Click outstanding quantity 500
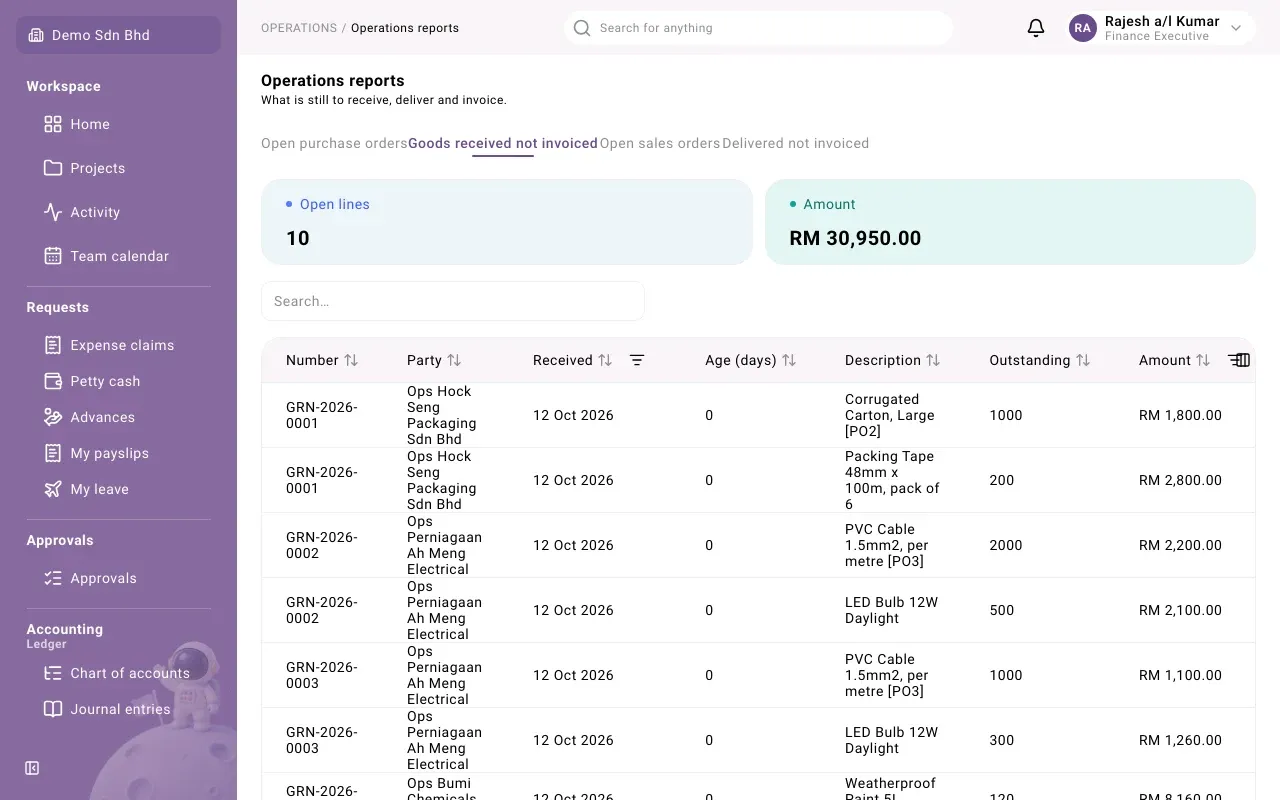The width and height of the screenshot is (1280, 800). pyautogui.click(x=1002, y=610)
